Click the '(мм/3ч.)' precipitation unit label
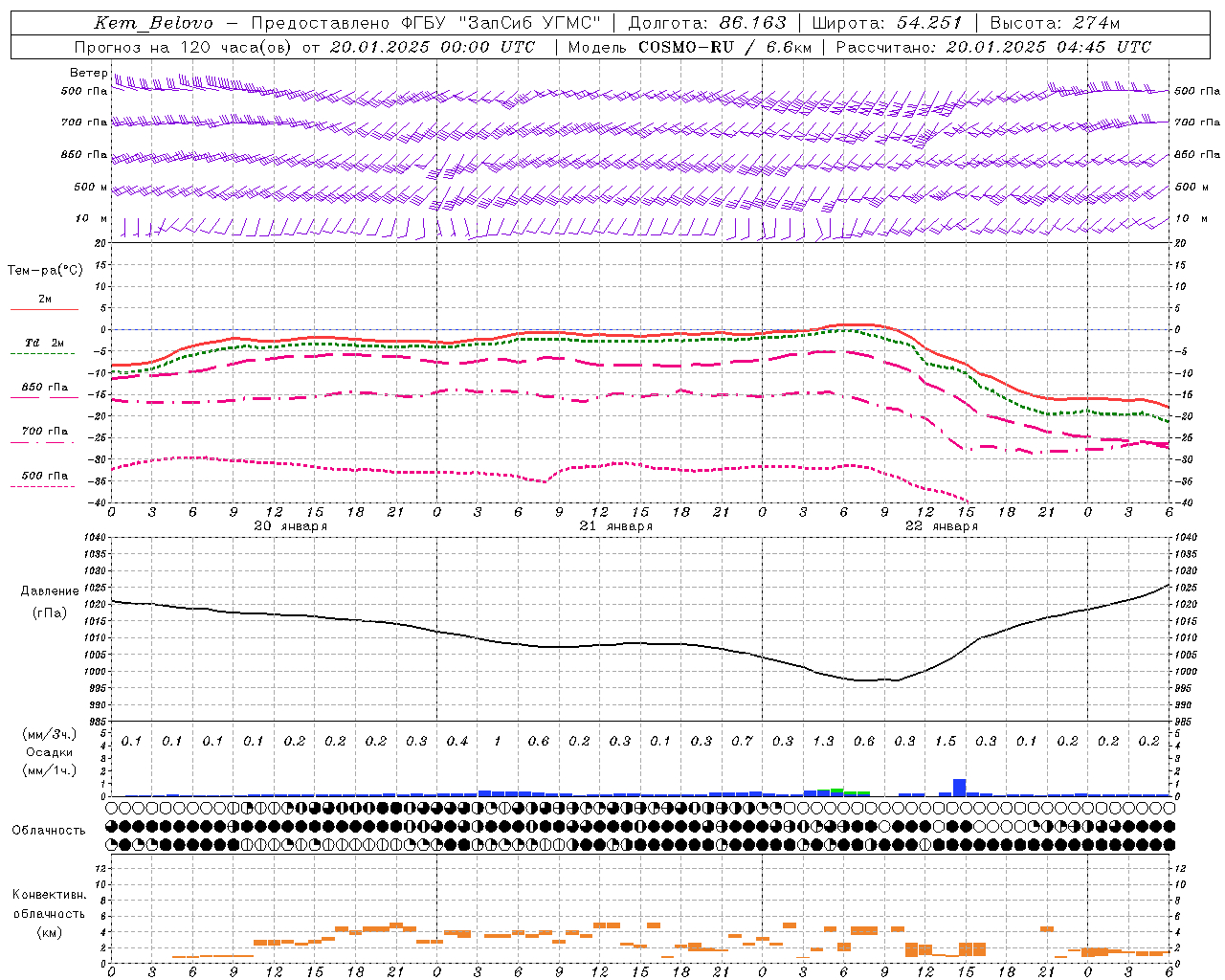This screenshot has height=980, width=1225. [50, 734]
